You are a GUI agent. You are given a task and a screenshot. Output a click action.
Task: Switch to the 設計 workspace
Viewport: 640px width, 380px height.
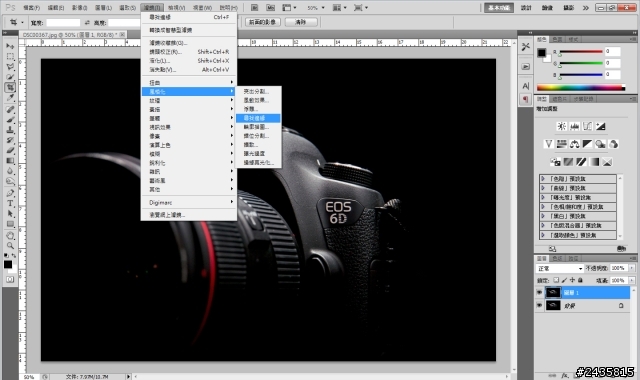pos(526,8)
